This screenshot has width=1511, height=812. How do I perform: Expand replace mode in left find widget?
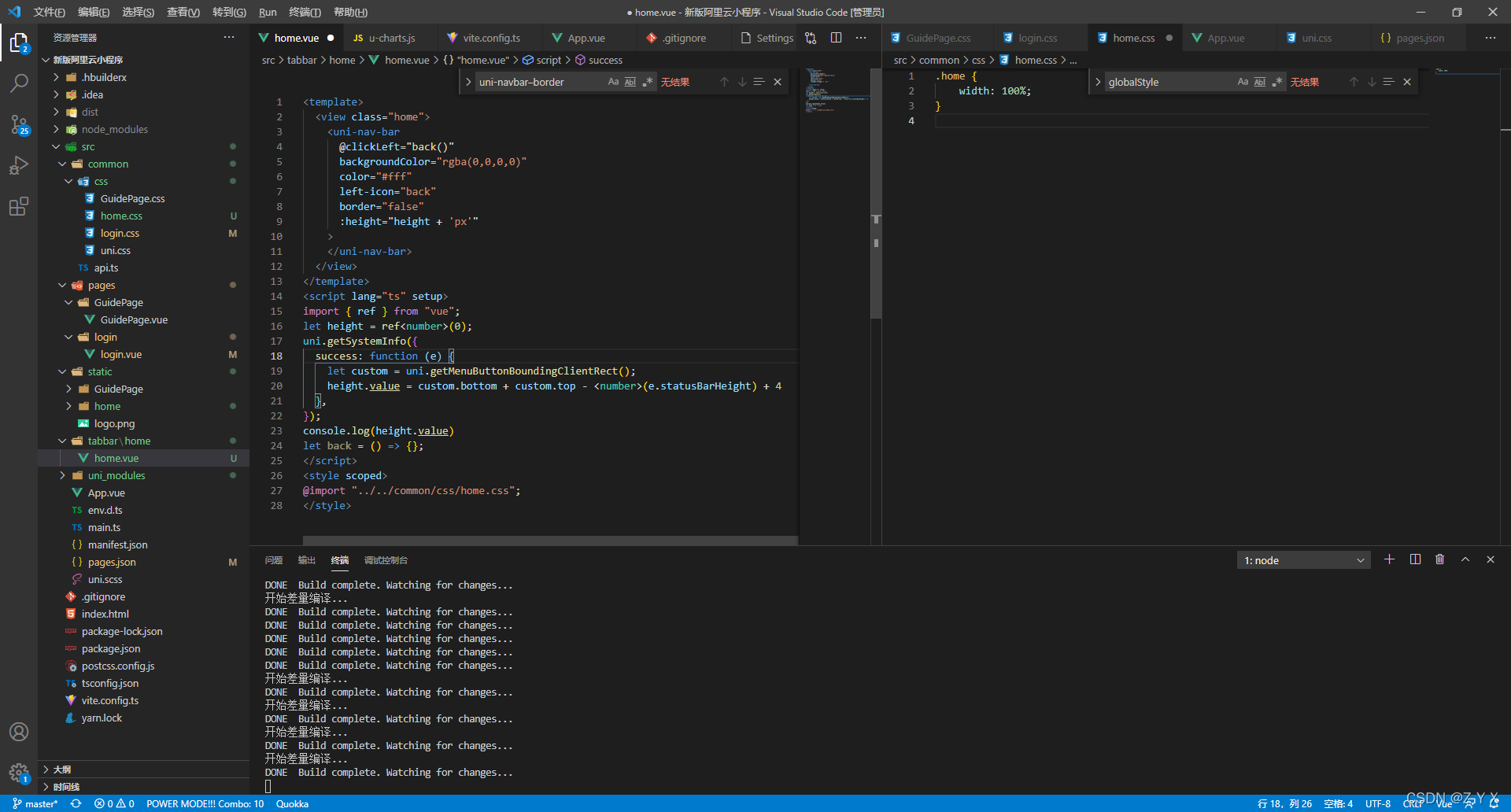[x=468, y=82]
